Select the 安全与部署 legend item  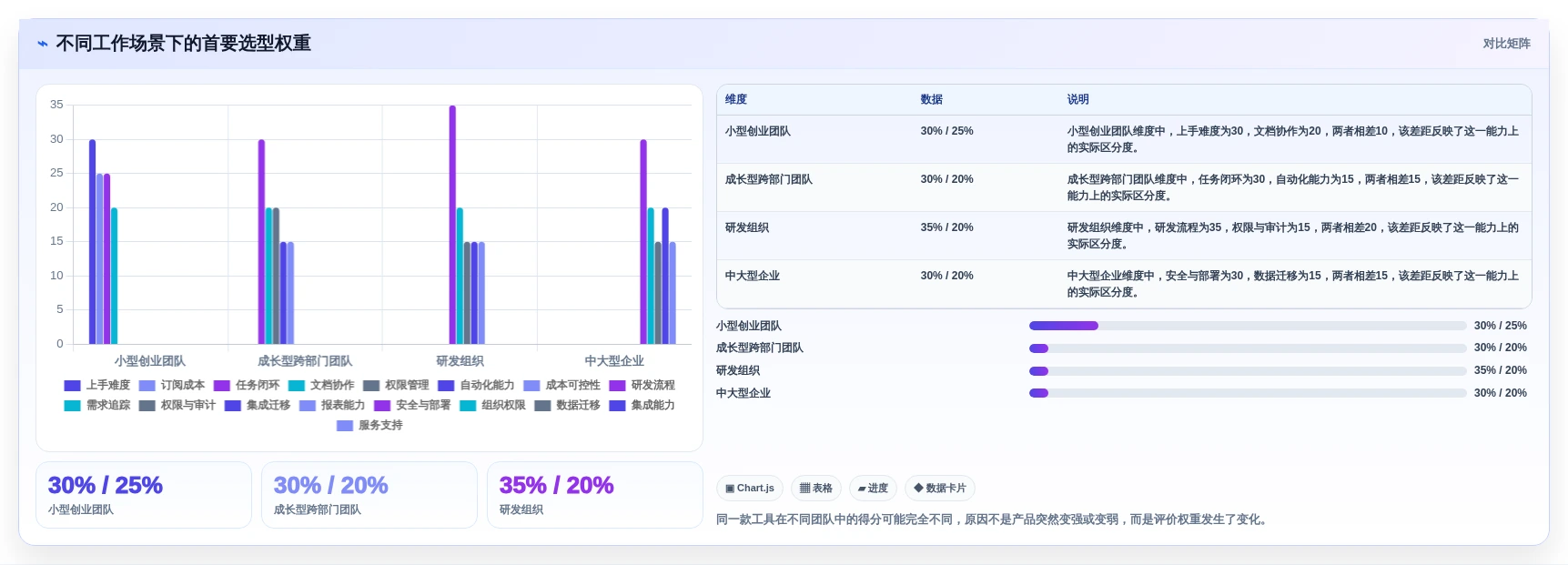[x=412, y=406]
